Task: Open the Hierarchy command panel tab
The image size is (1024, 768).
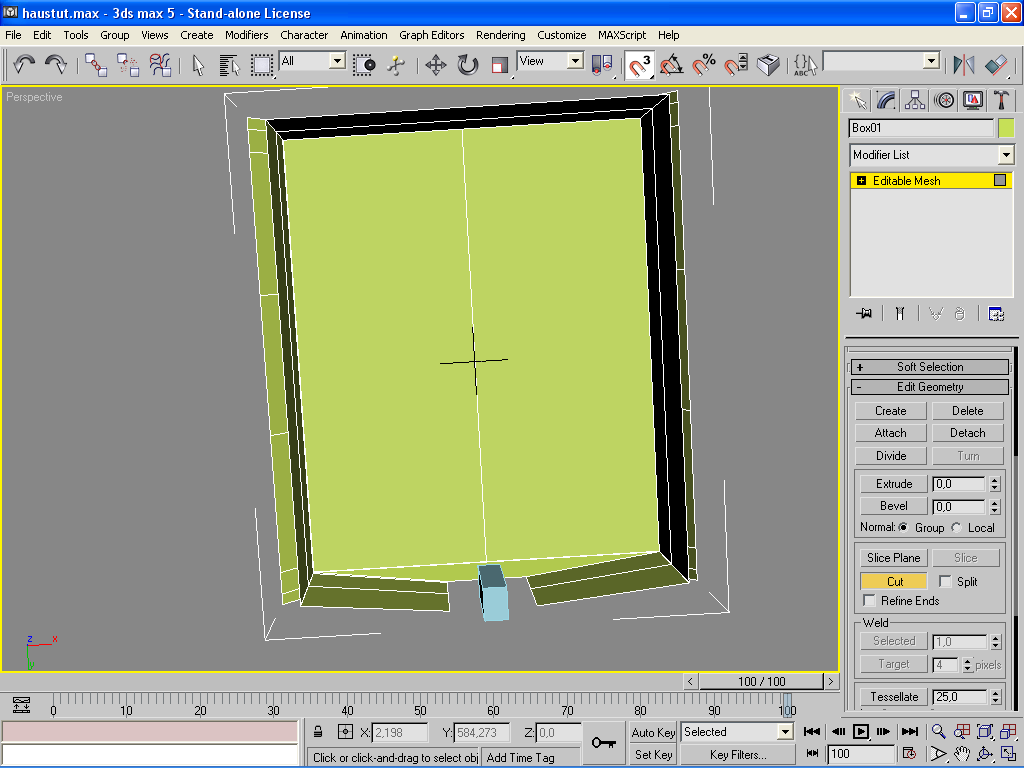Action: coord(914,100)
